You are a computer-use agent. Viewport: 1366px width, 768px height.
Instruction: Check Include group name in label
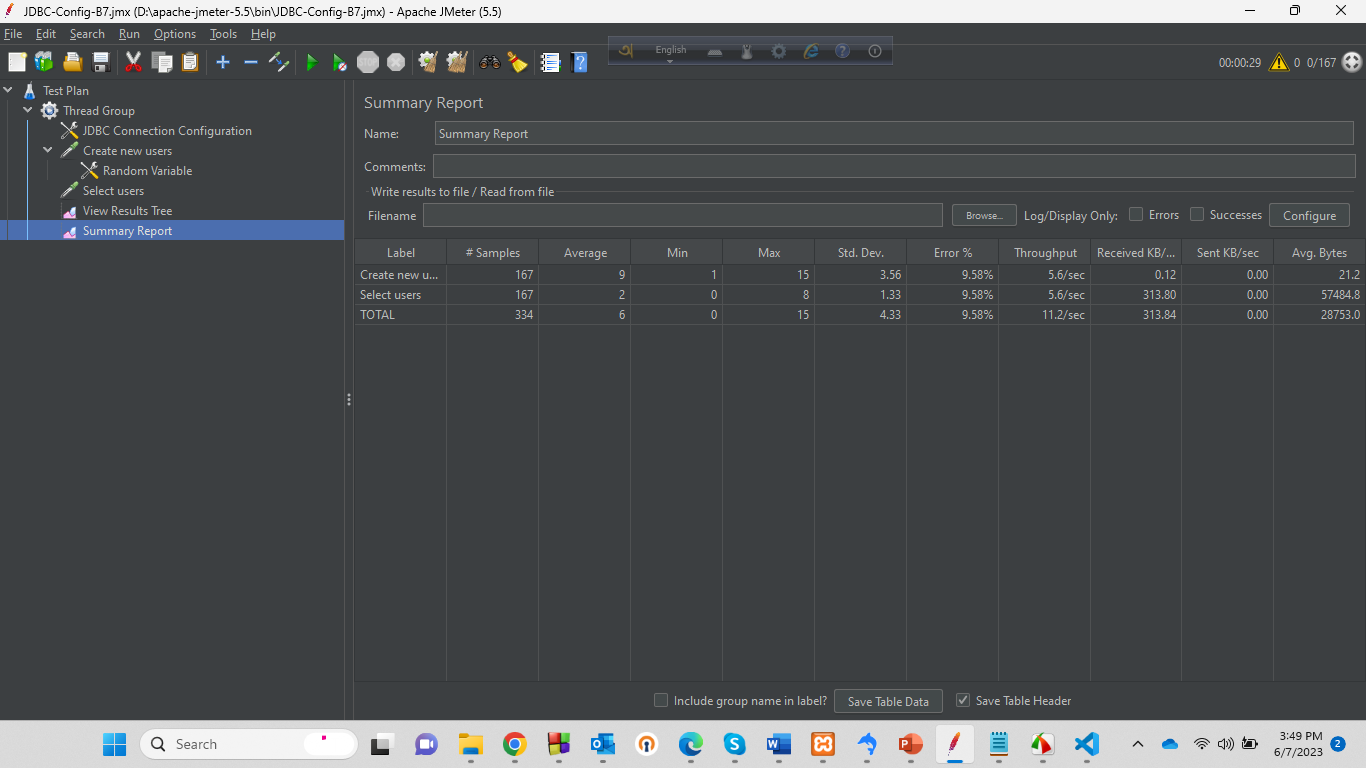click(x=661, y=700)
